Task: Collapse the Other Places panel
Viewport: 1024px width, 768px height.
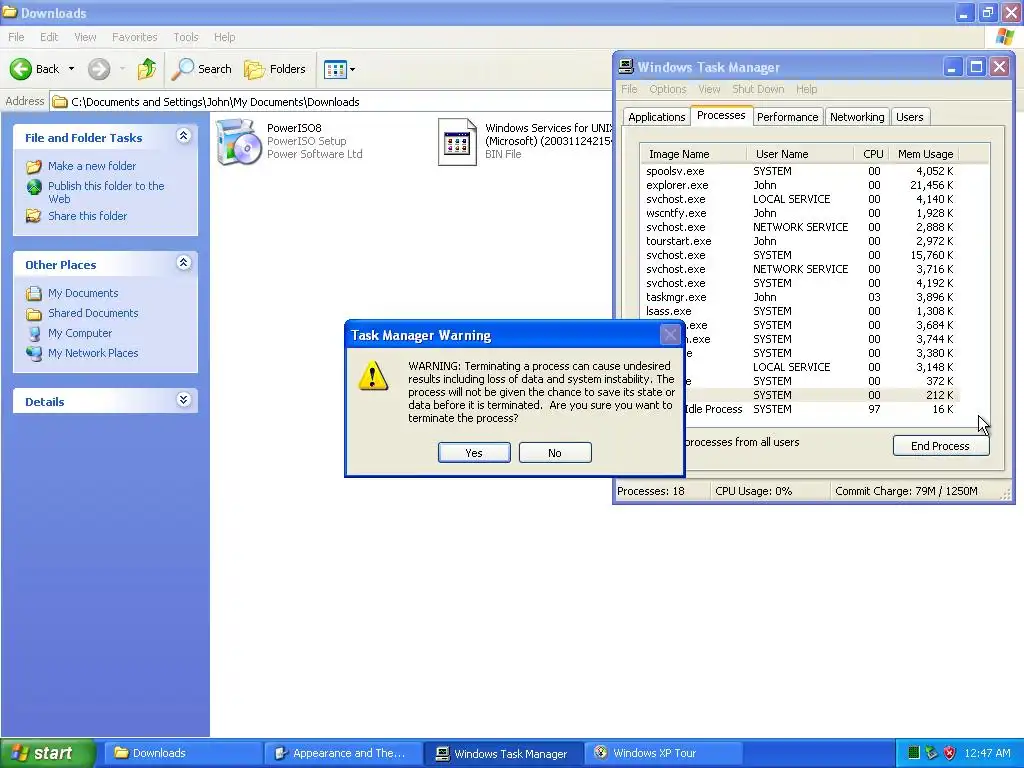Action: click(184, 263)
